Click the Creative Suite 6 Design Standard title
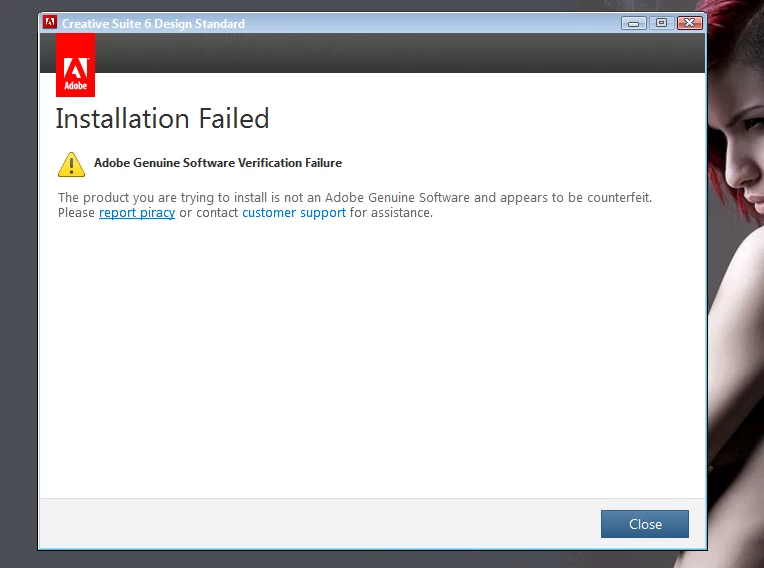 point(153,23)
